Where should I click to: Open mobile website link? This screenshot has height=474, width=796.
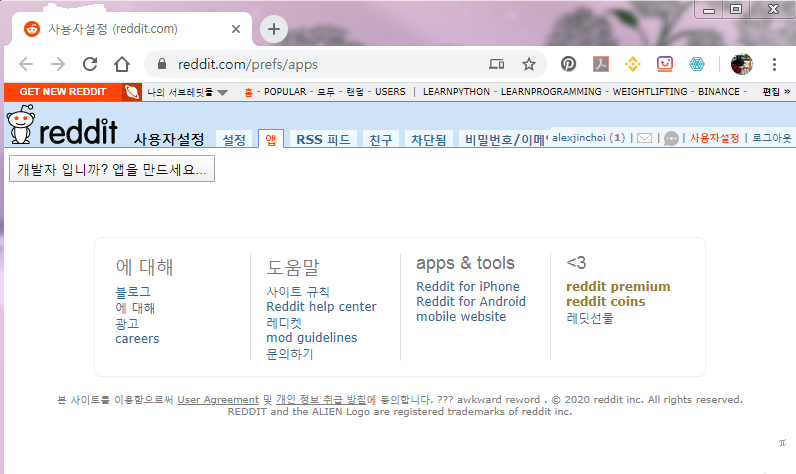(x=461, y=317)
